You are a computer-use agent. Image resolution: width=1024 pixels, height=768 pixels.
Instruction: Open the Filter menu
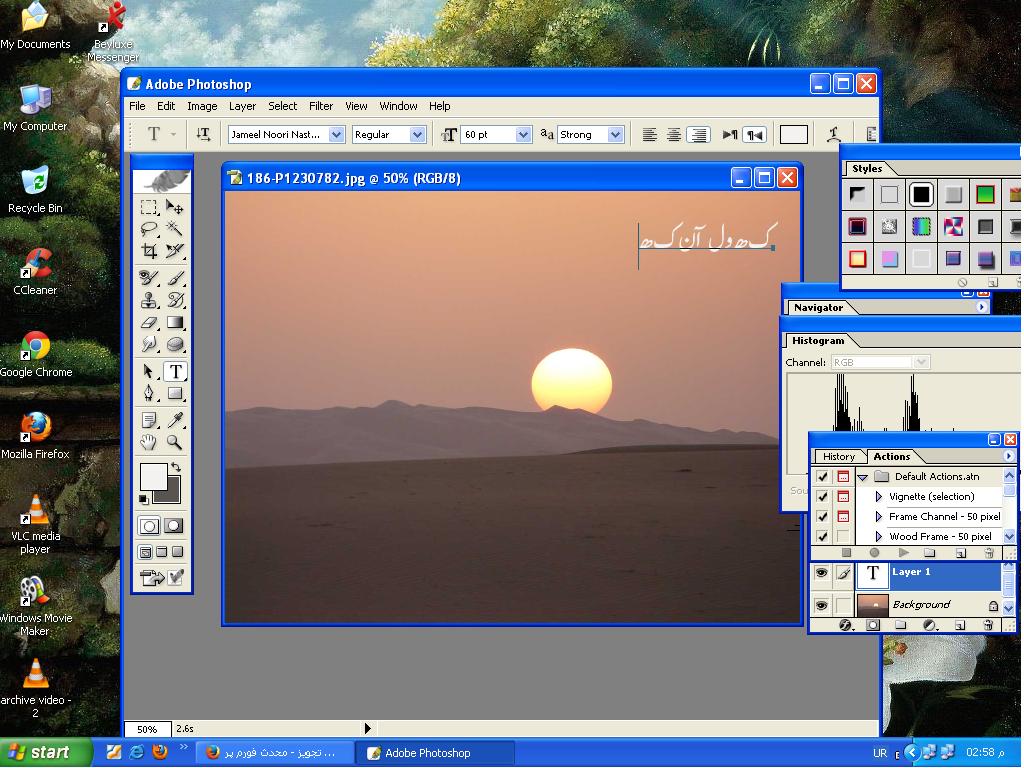[321, 106]
